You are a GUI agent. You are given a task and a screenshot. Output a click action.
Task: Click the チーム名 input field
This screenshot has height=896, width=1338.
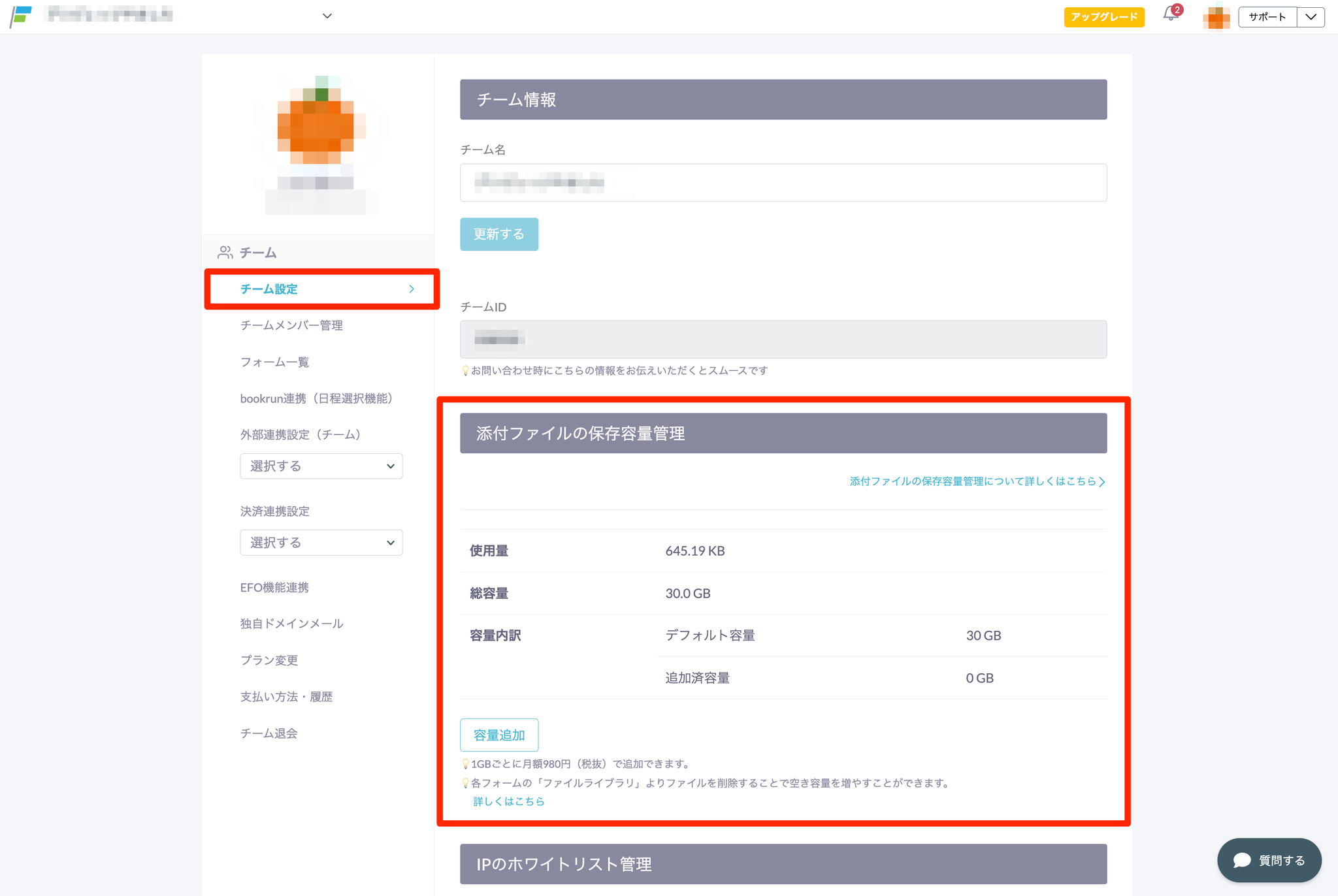pos(783,183)
